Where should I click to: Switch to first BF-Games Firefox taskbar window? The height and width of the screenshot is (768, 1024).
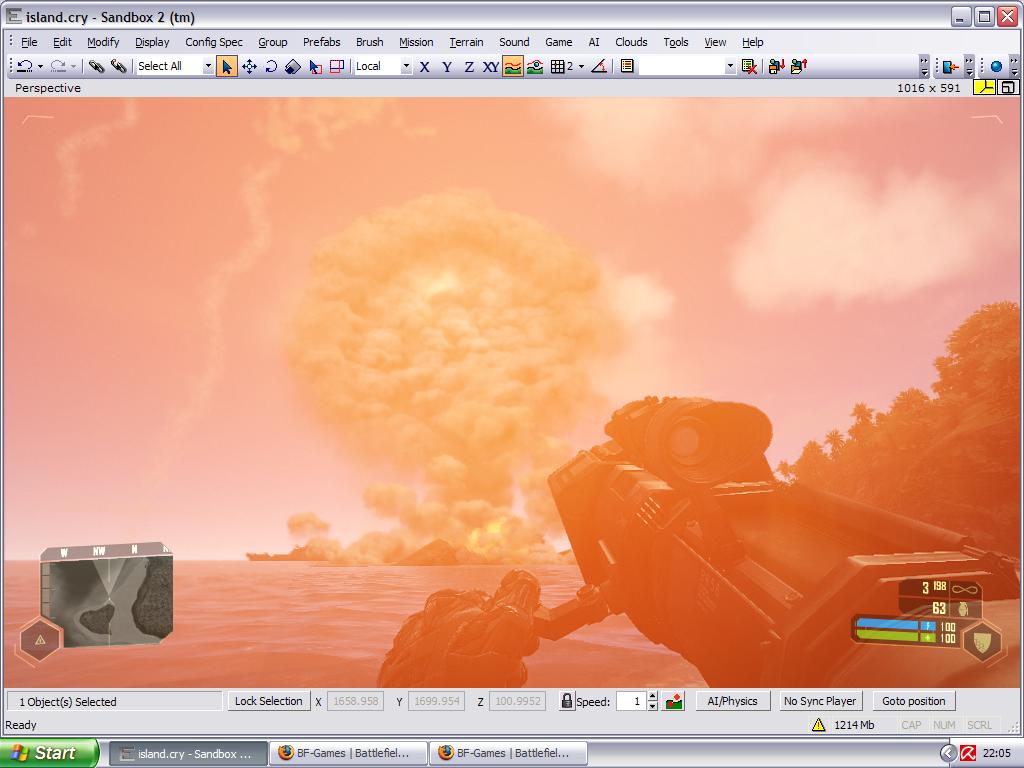point(347,753)
